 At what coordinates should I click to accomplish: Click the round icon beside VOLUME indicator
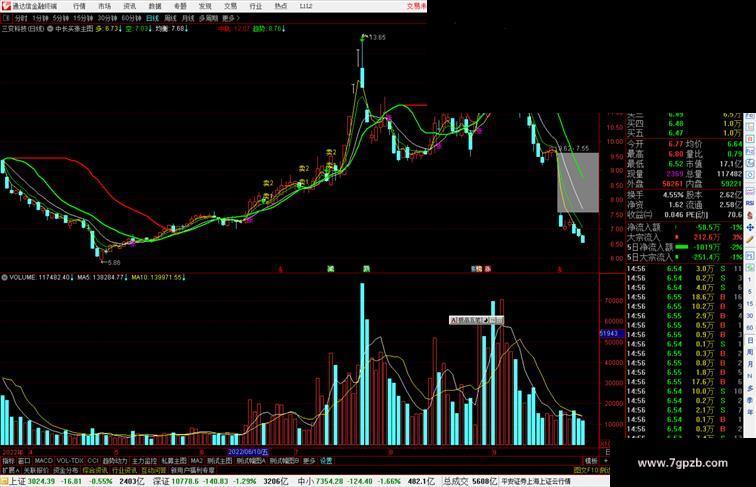click(x=4, y=278)
